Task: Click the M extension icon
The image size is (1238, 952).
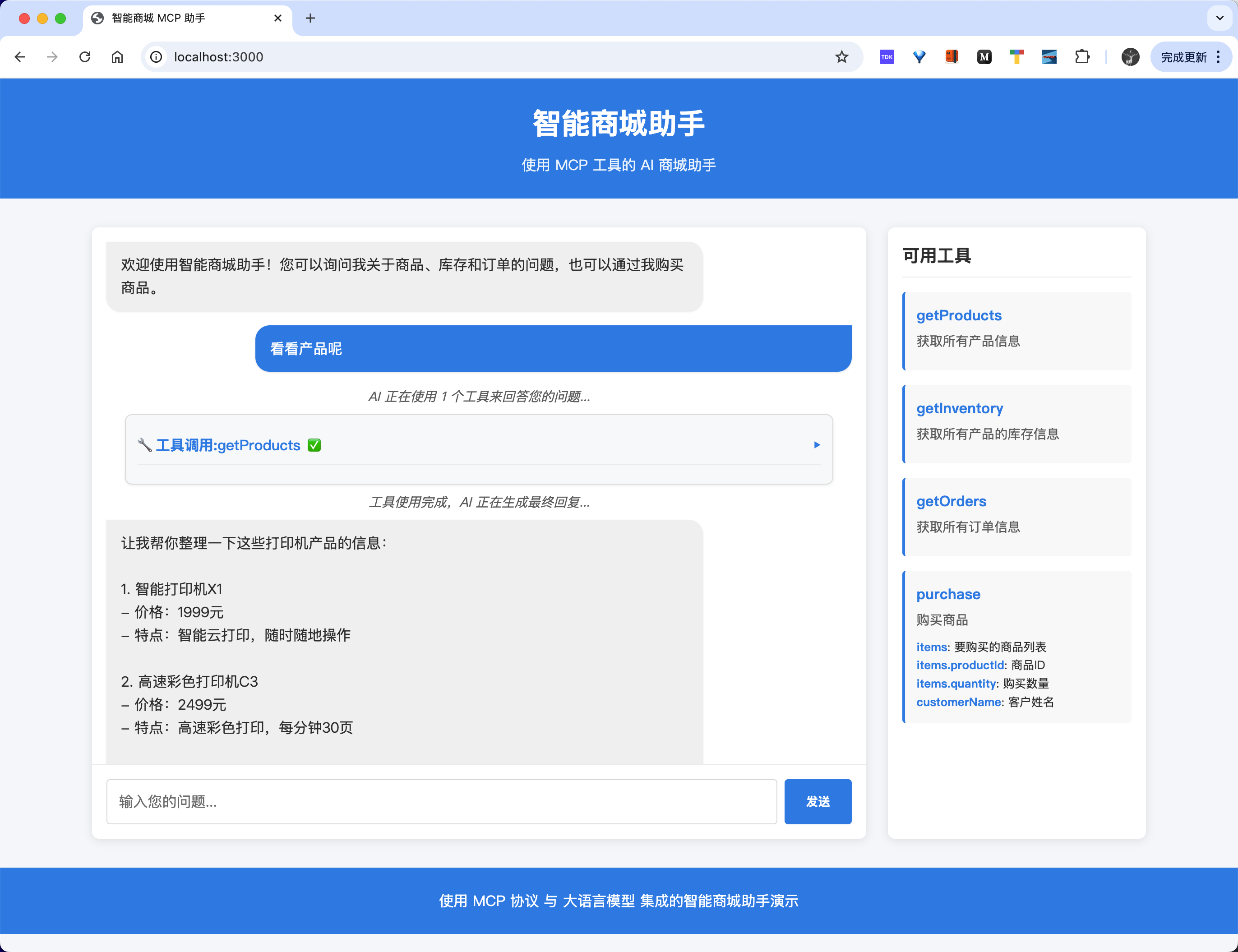Action: click(x=984, y=57)
